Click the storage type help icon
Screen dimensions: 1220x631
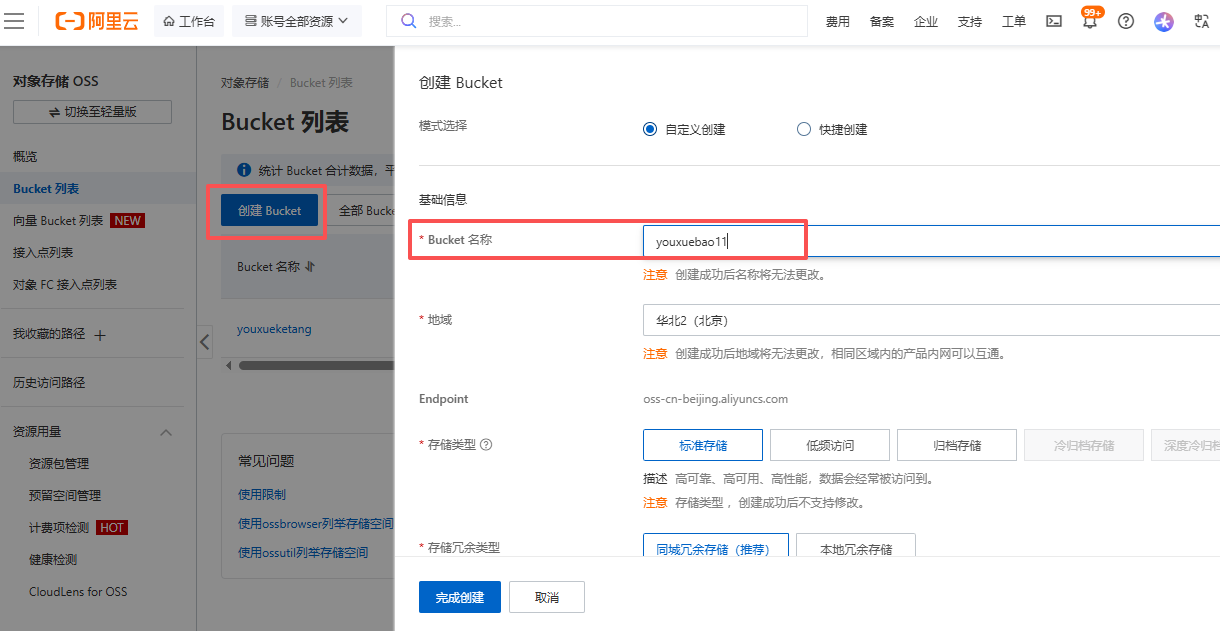point(487,445)
